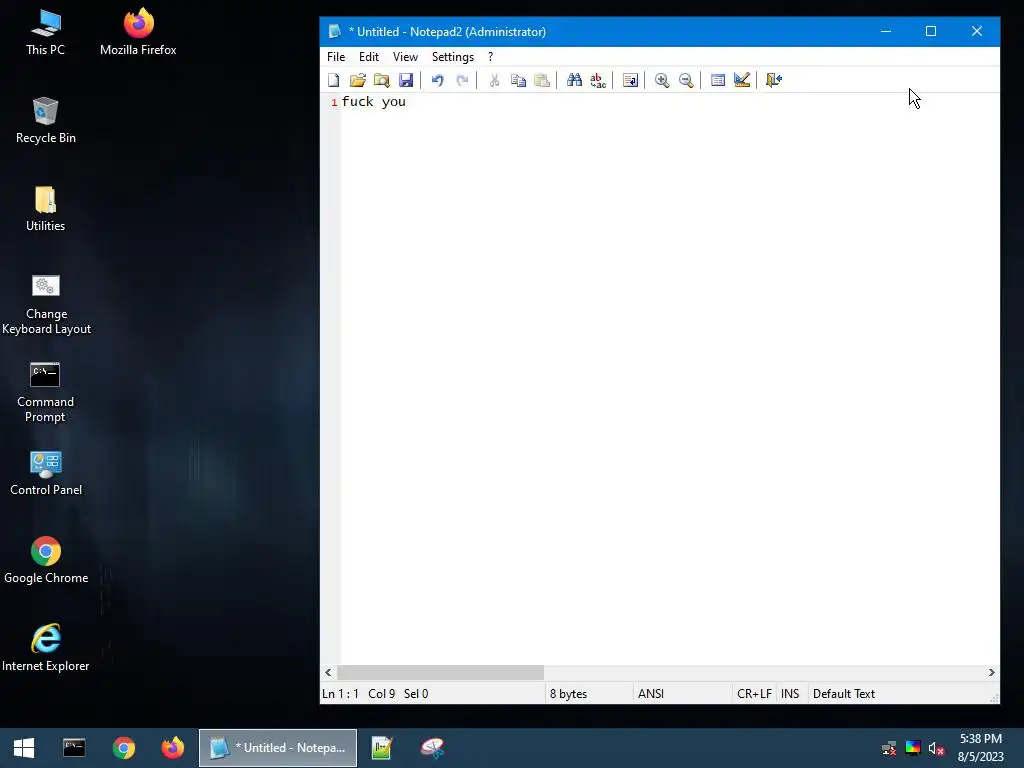Click the Paste clipboard icon
This screenshot has height=768, width=1024.
point(542,80)
